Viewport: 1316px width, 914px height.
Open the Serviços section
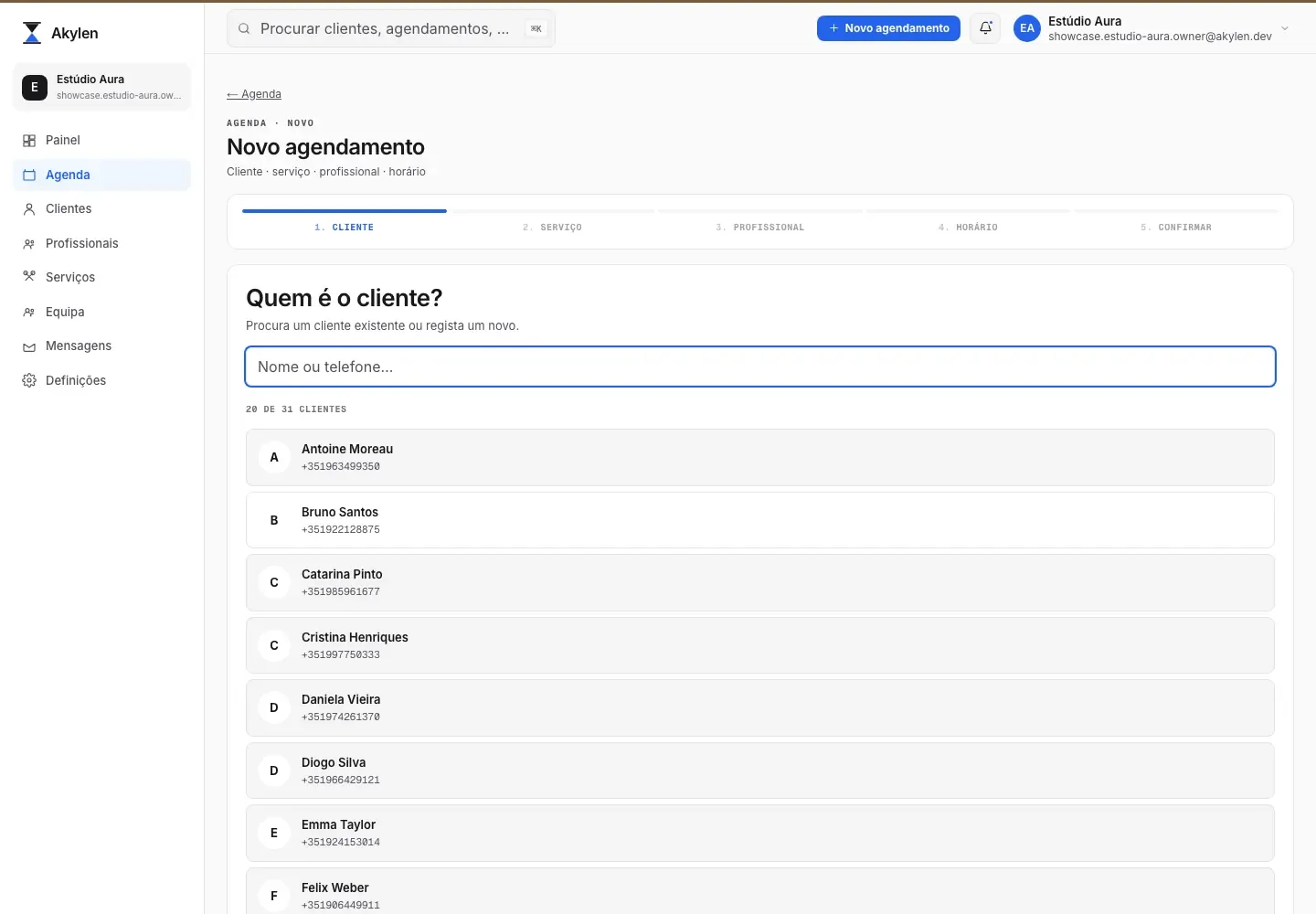click(102, 278)
